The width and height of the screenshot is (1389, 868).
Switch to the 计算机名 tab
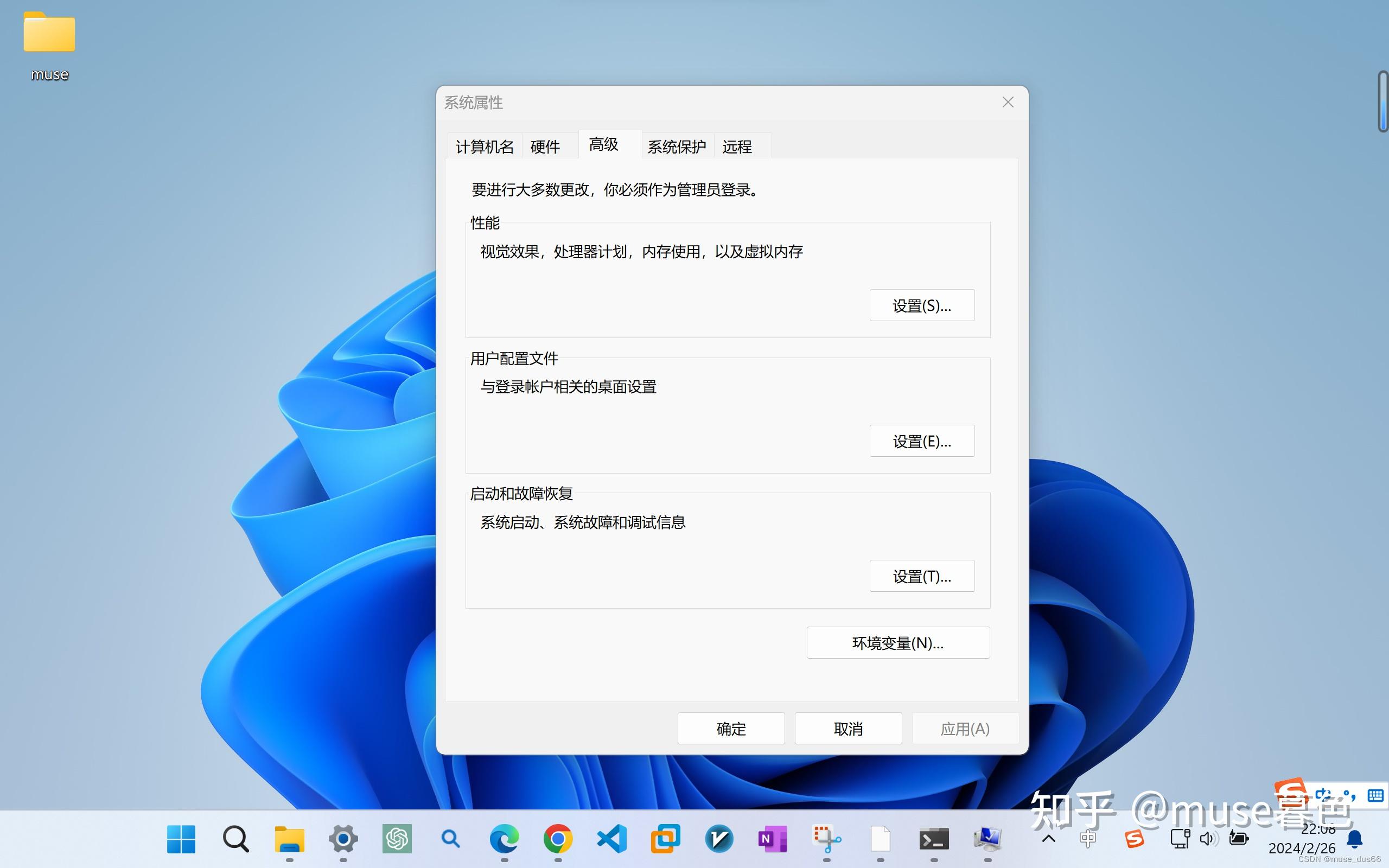point(484,147)
